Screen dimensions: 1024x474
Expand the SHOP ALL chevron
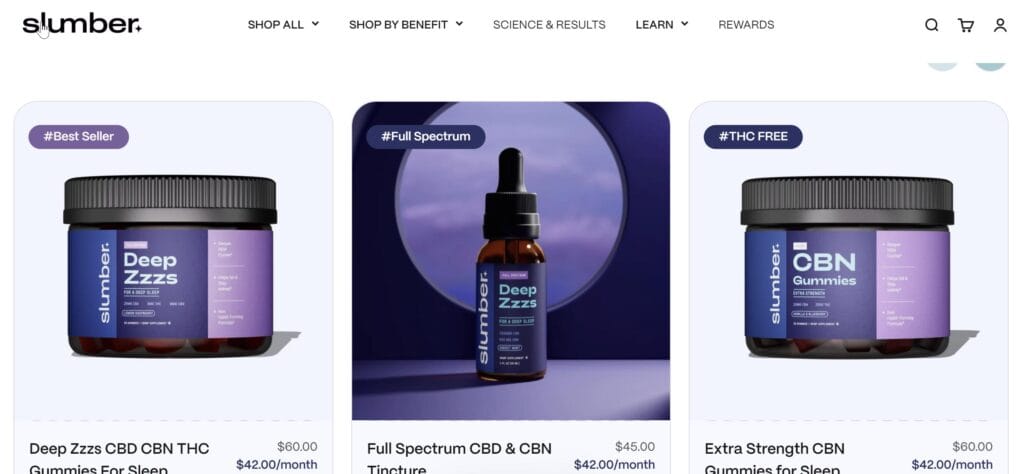[x=315, y=24]
